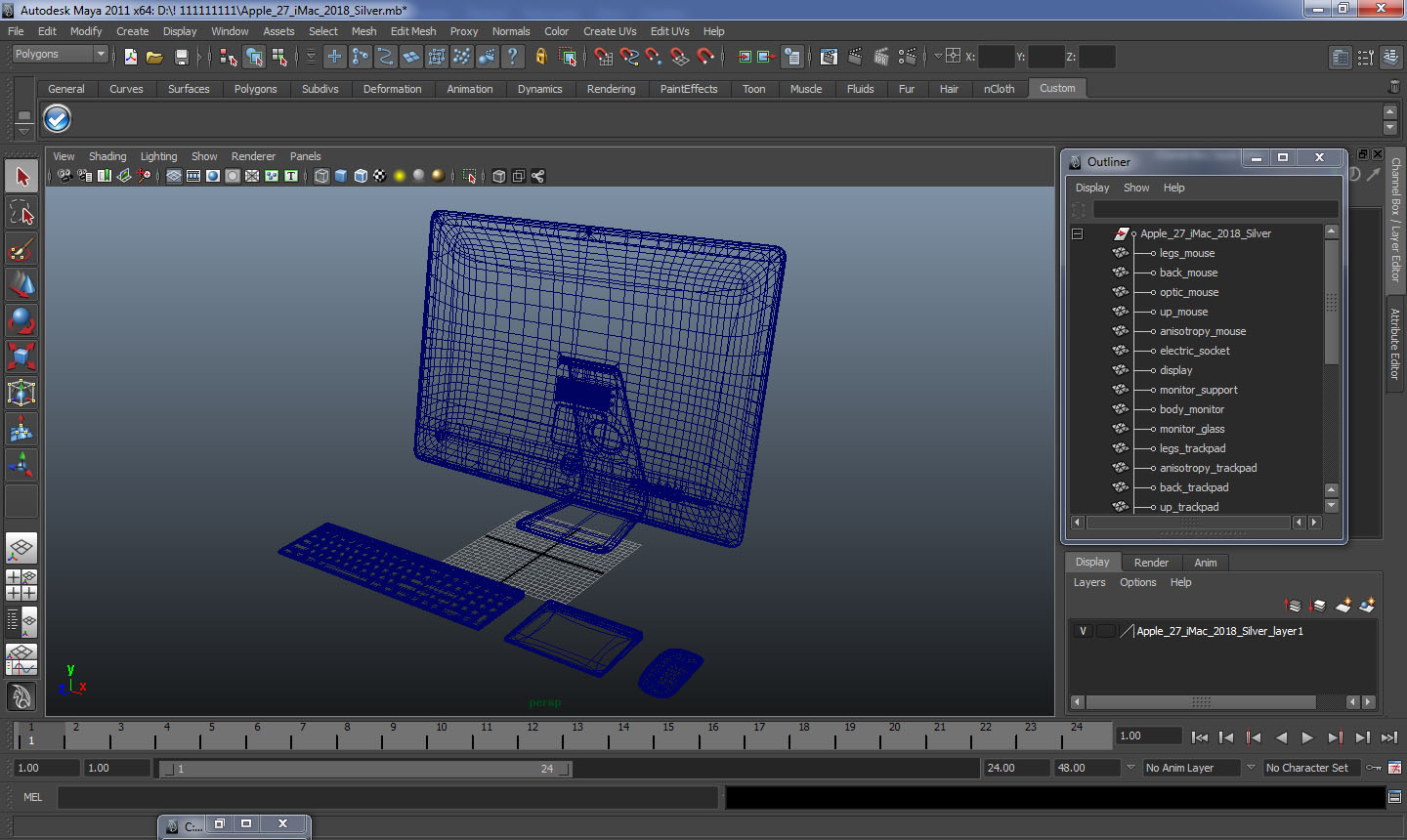
Task: Expand input field options arrow before X
Action: click(x=938, y=57)
